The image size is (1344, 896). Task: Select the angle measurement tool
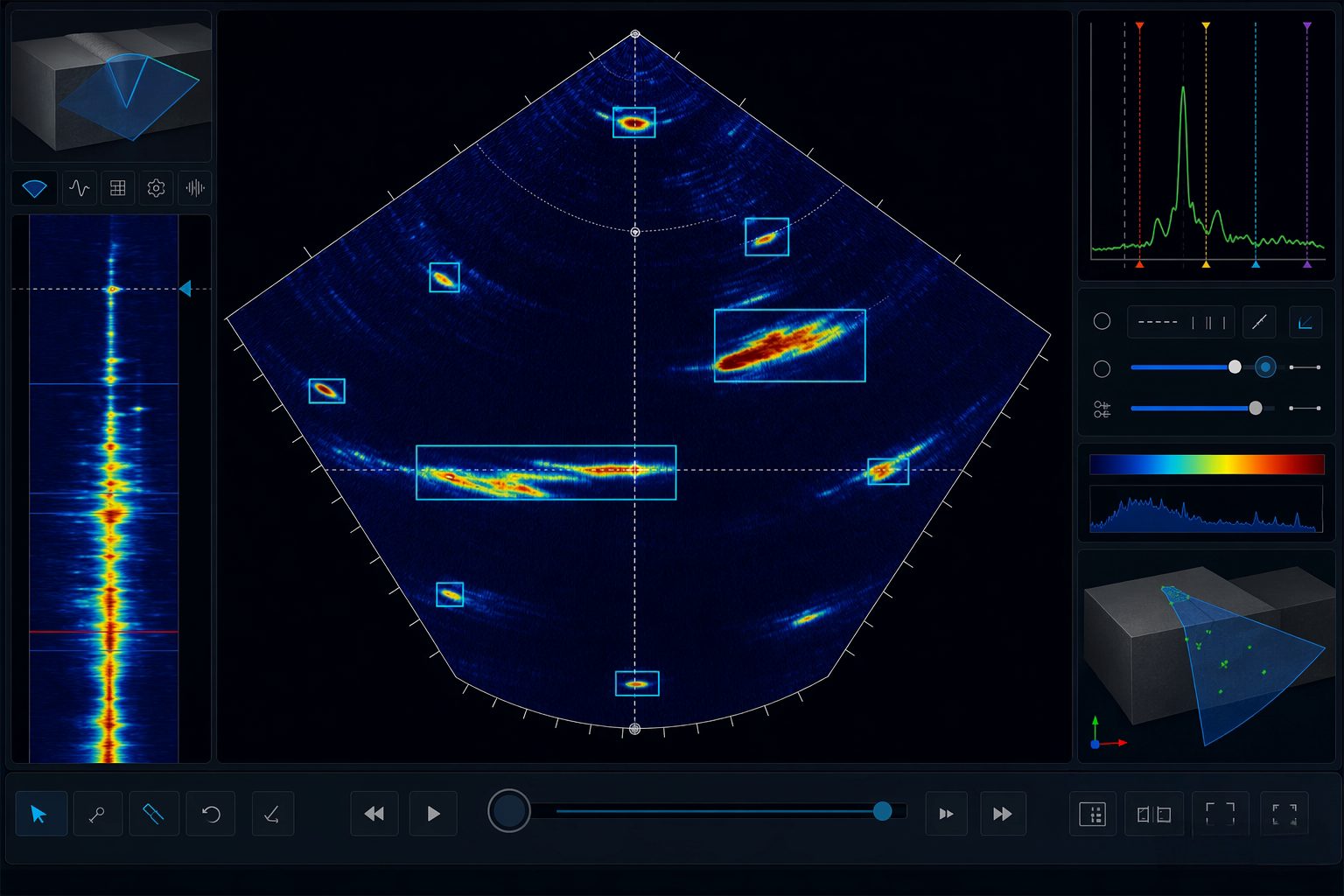(272, 814)
